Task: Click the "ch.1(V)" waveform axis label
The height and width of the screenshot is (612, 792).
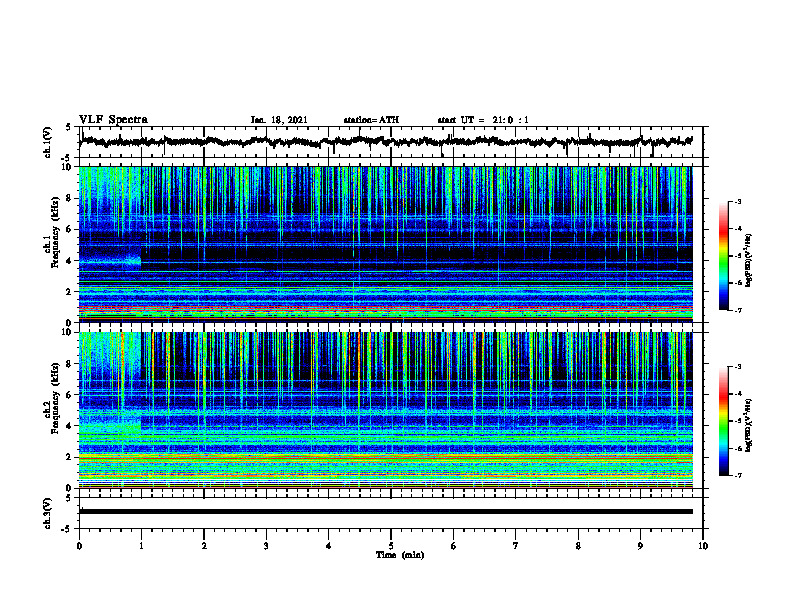Action: coord(48,142)
